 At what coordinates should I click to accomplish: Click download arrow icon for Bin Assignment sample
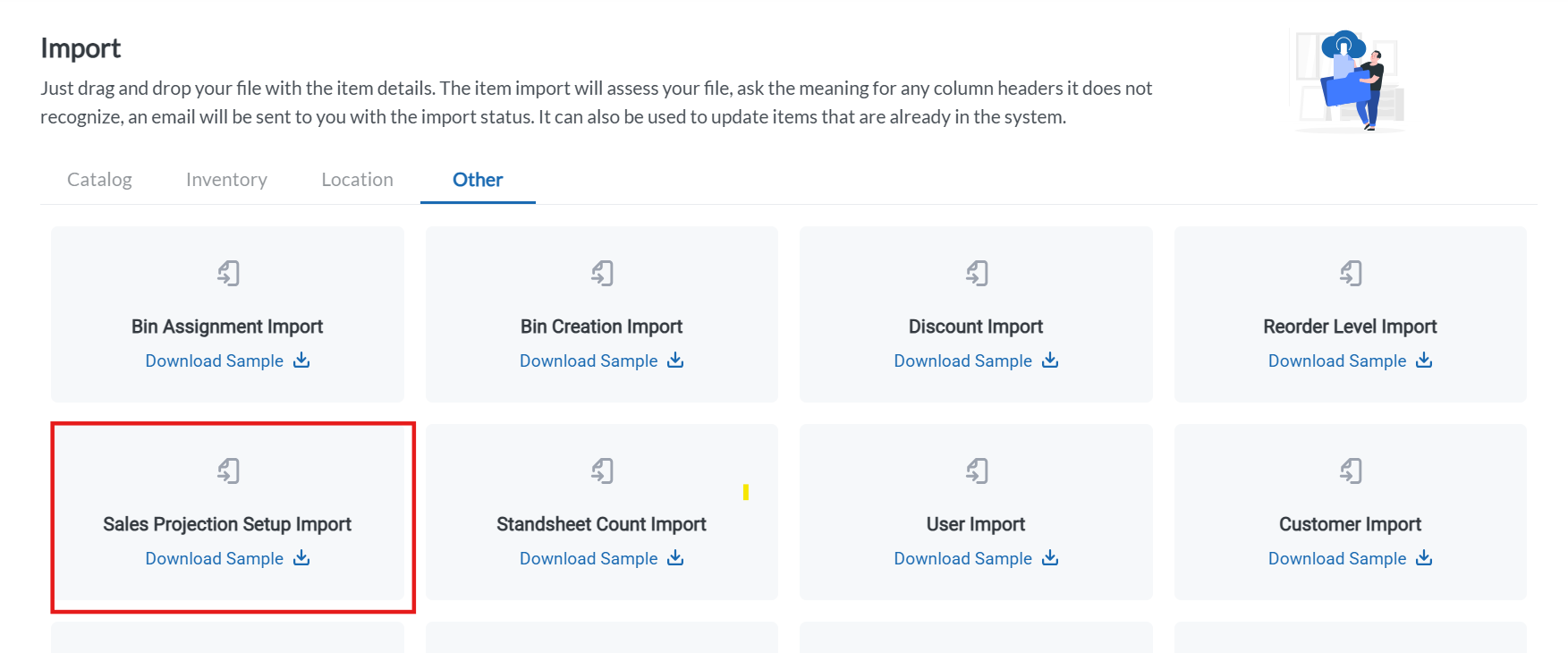[301, 360]
